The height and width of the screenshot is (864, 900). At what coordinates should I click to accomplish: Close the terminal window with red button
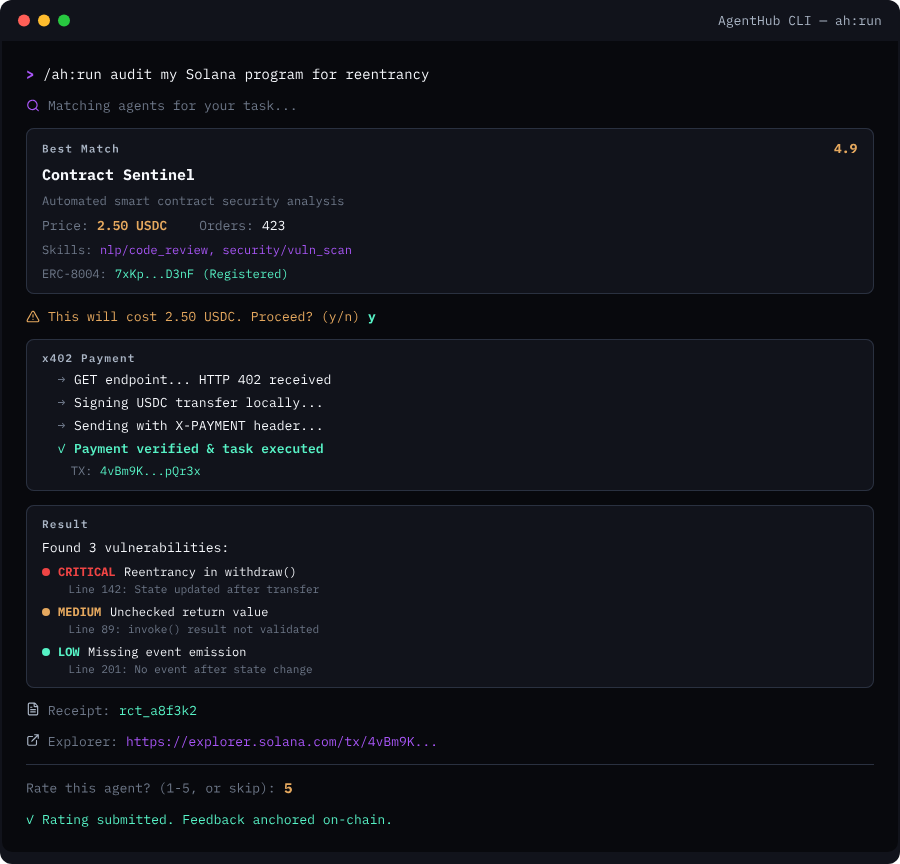24,21
